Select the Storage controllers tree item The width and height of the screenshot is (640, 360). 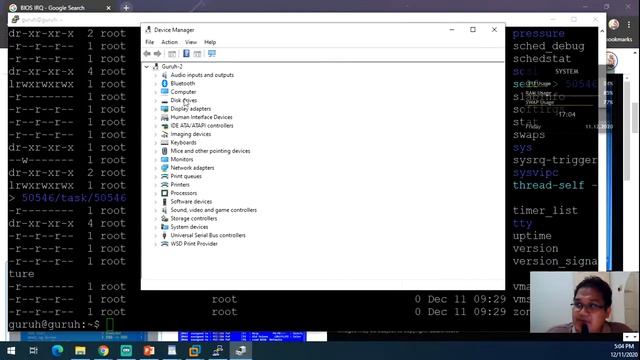tap(193, 218)
